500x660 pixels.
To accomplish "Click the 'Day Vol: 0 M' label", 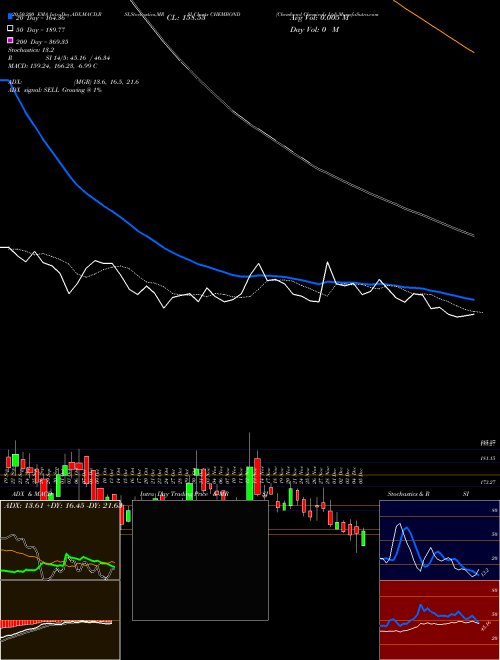I will [314, 29].
